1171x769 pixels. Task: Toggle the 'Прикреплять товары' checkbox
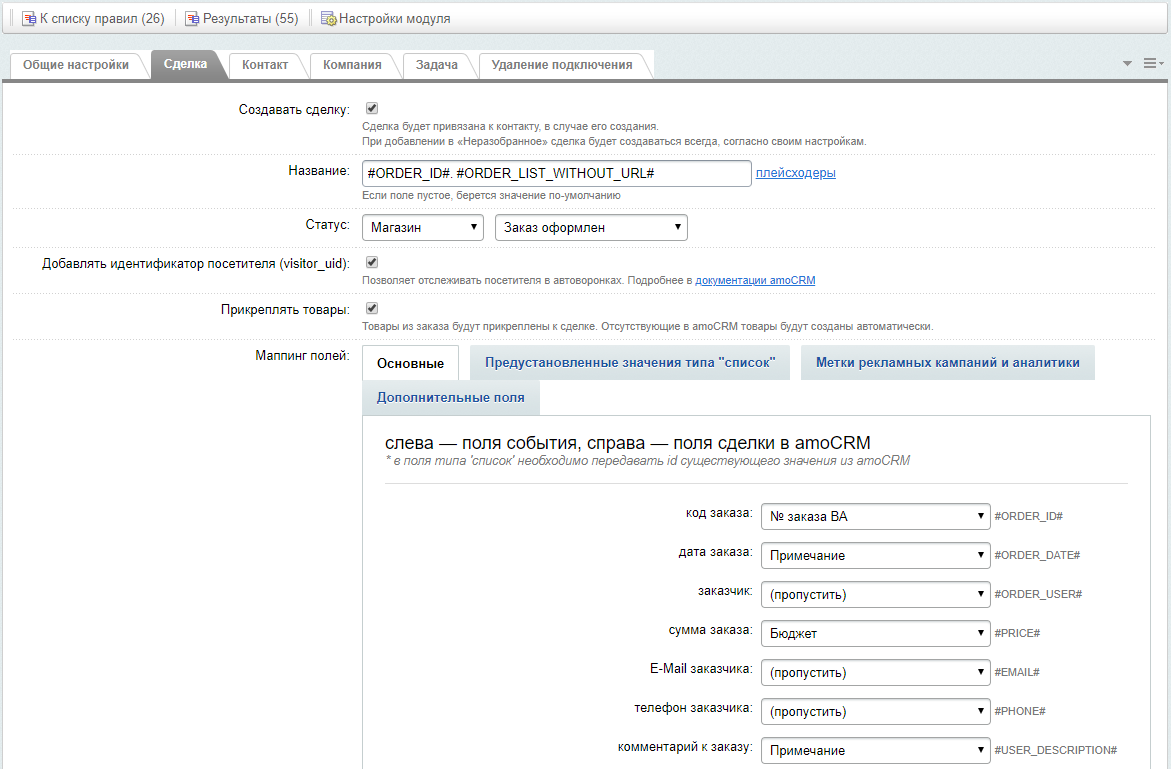370,309
